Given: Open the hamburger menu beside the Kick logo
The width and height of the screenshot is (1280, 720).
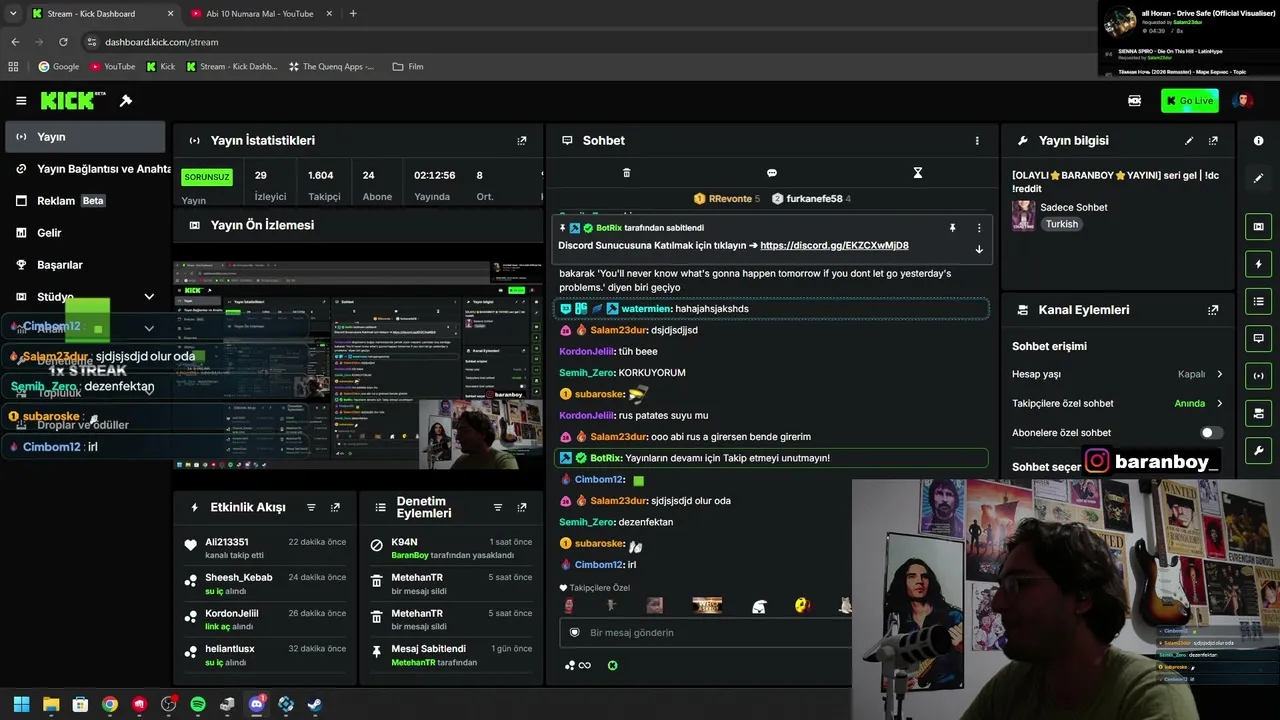Looking at the screenshot, I should click(21, 101).
